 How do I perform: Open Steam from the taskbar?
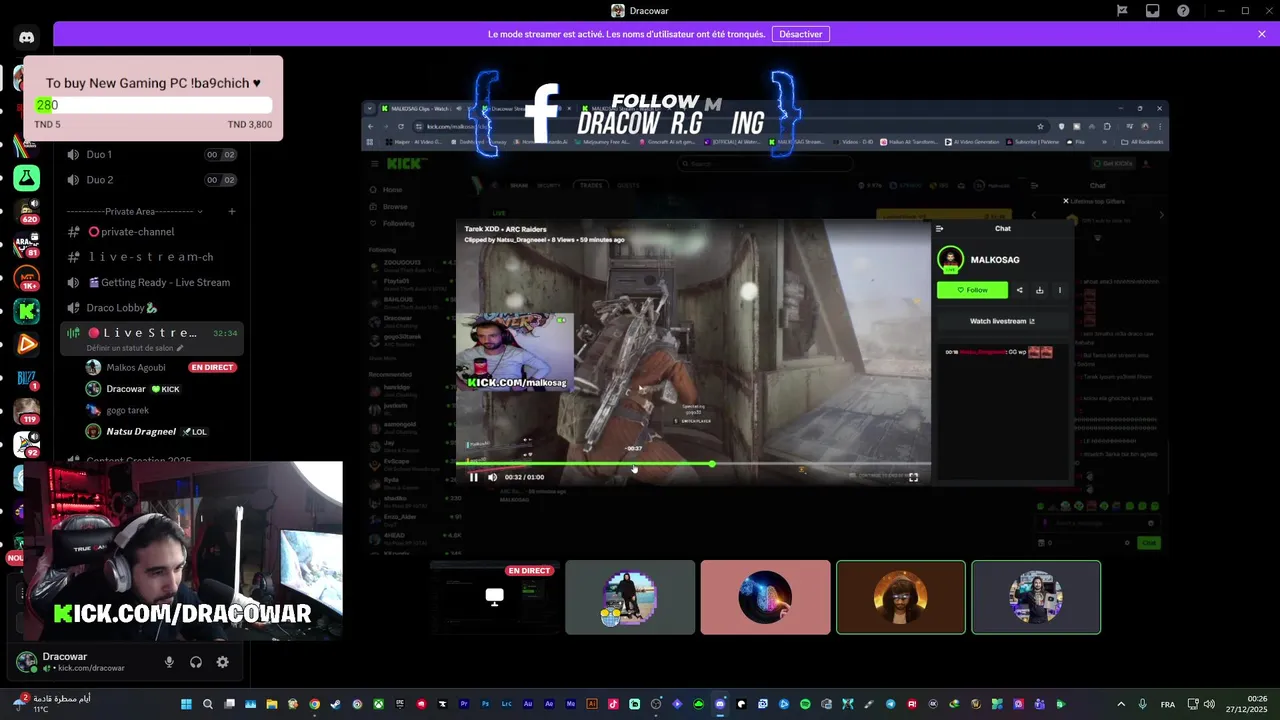[x=335, y=704]
